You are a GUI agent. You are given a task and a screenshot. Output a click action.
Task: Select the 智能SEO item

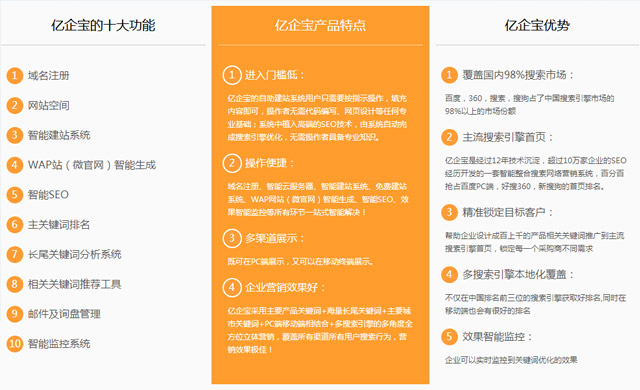pyautogui.click(x=48, y=195)
